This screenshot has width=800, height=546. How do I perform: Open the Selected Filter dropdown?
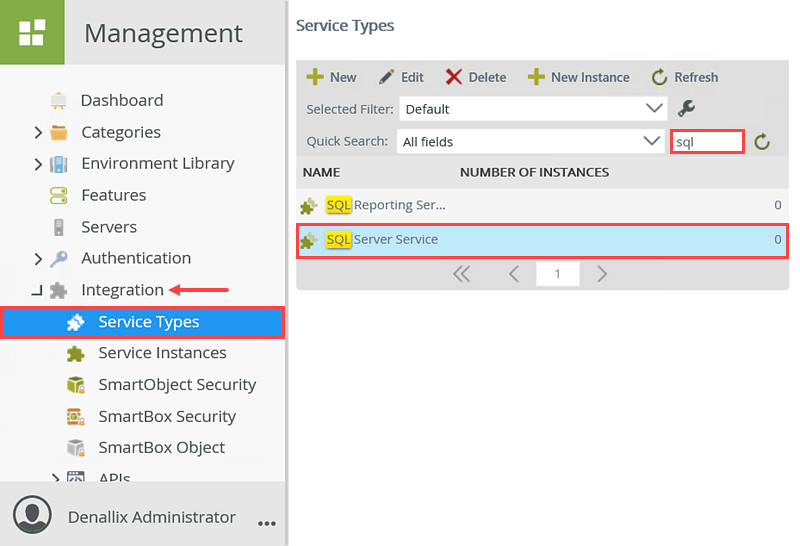(533, 108)
